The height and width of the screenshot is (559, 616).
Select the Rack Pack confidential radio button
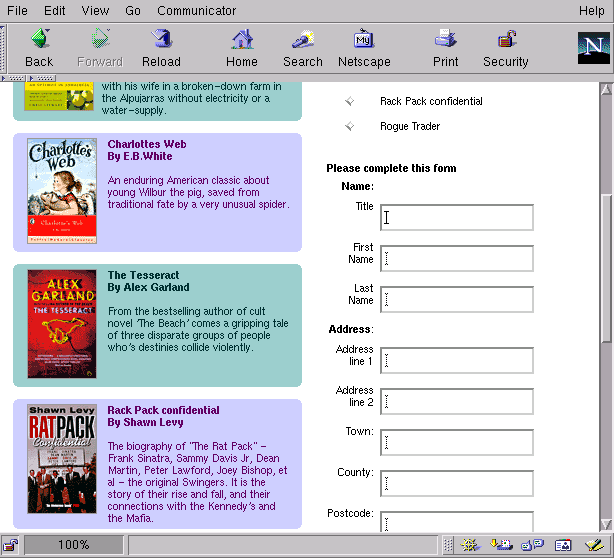tap(349, 101)
